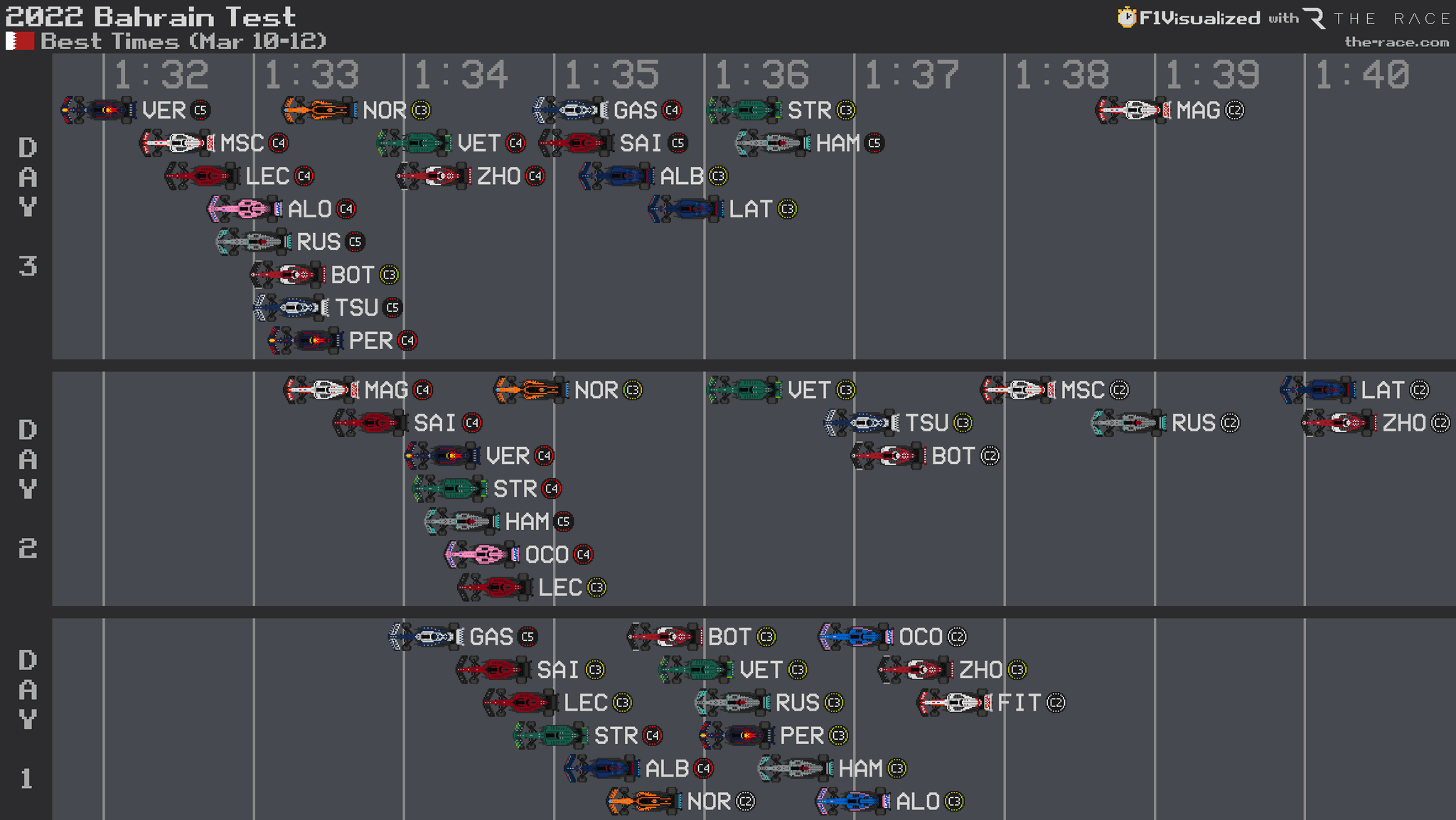This screenshot has width=1456, height=820.
Task: Click Norris's orange McLaren car on Day 2
Action: (x=530, y=389)
